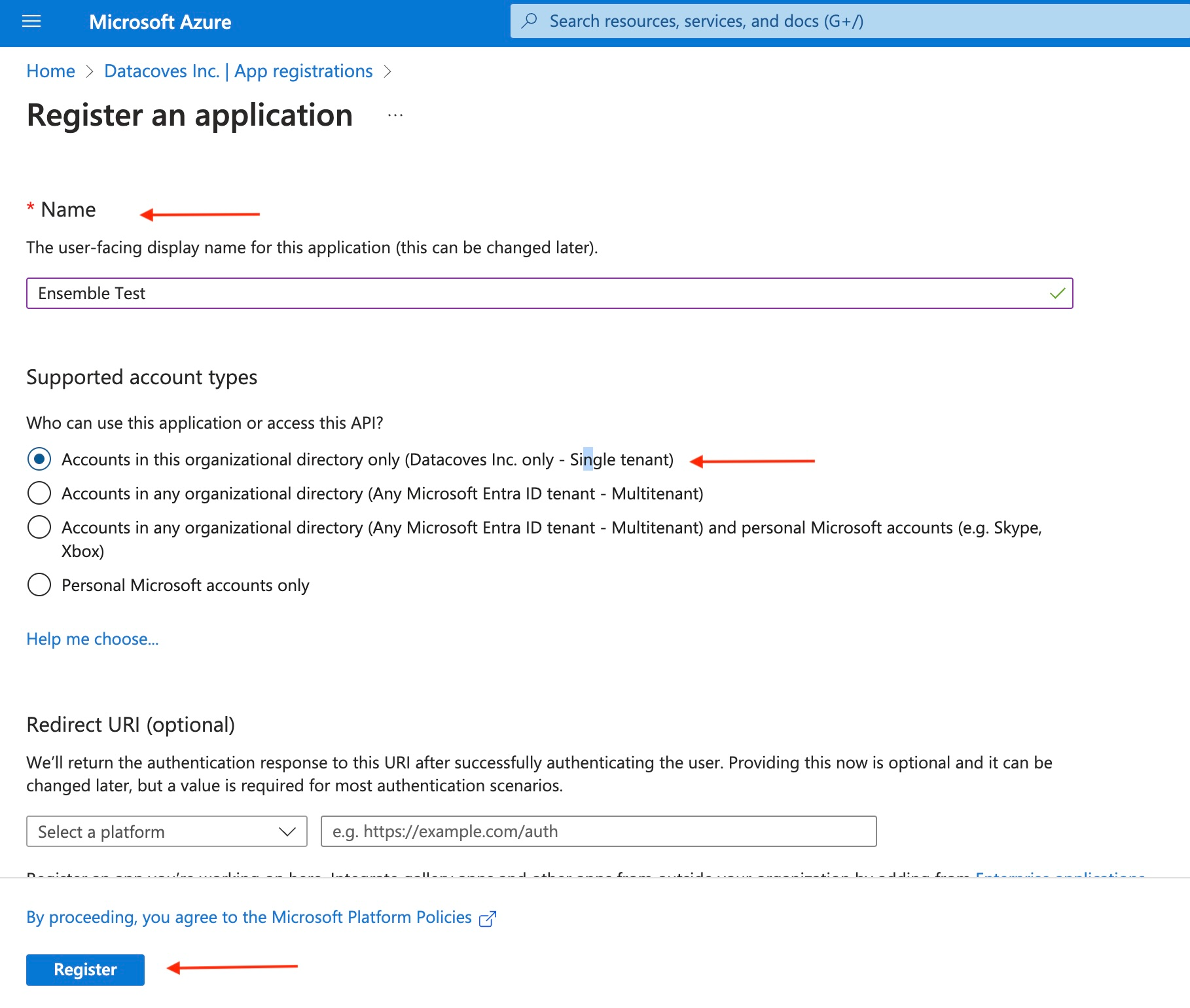
Task: Open the ellipsis more options next to title
Action: [x=395, y=115]
